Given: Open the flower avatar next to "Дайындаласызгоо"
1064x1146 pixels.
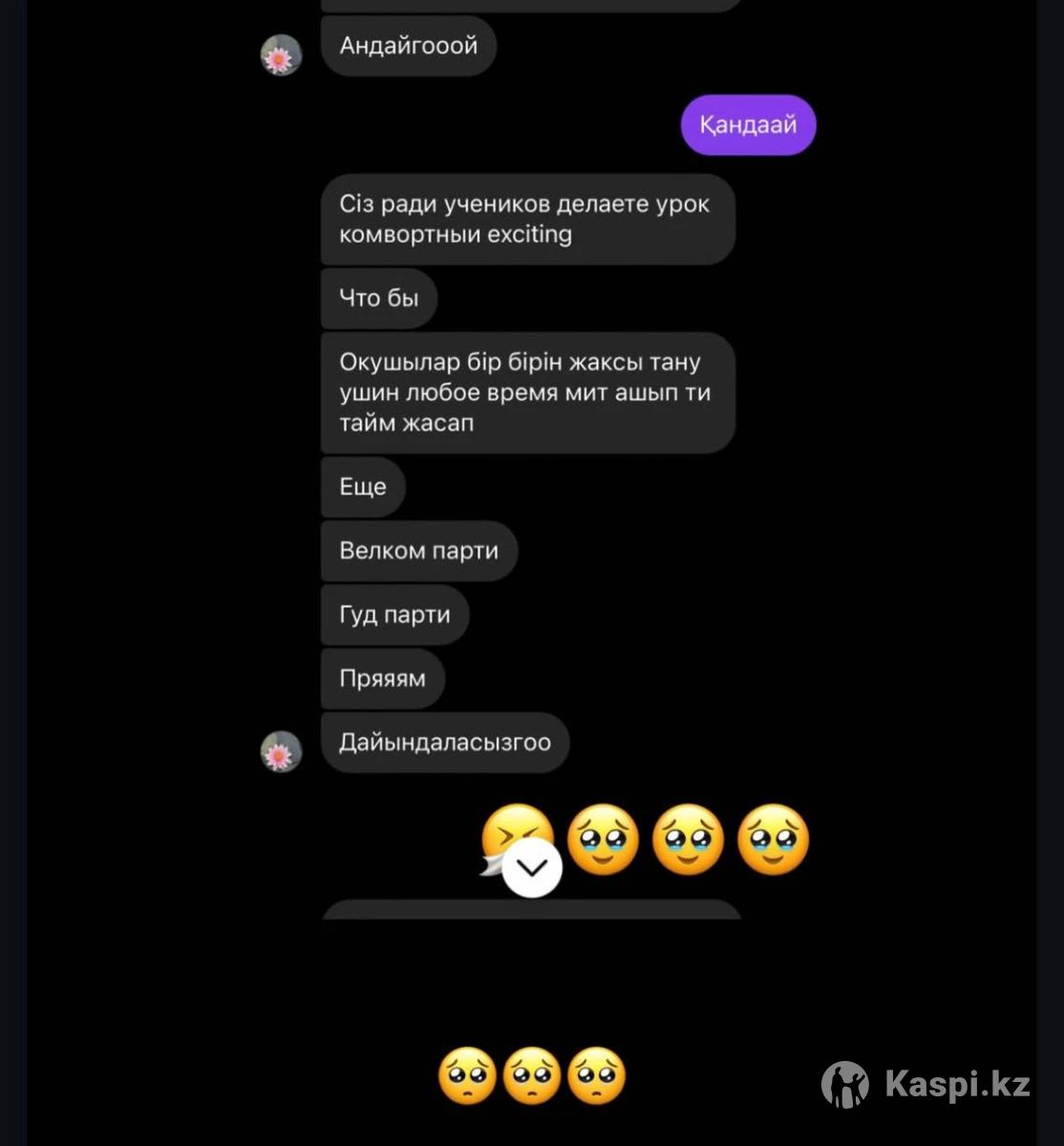Looking at the screenshot, I should tap(281, 752).
